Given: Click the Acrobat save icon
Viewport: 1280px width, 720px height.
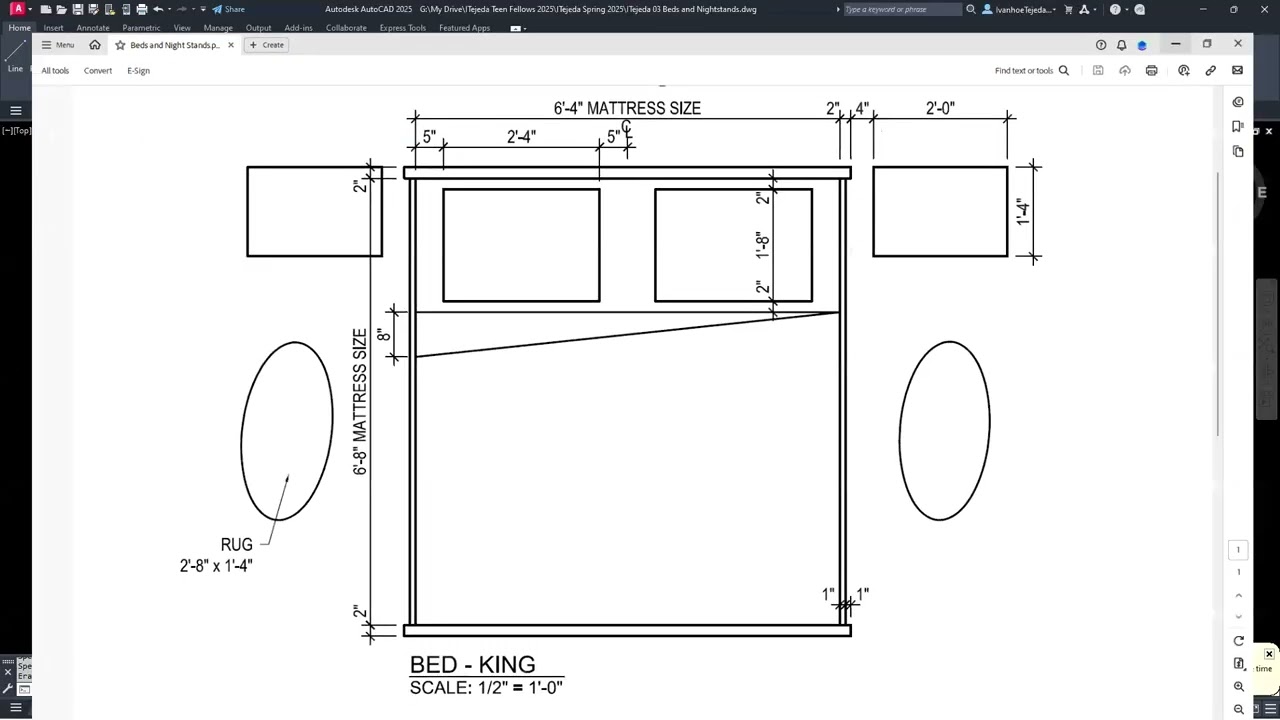Looking at the screenshot, I should click(1098, 71).
